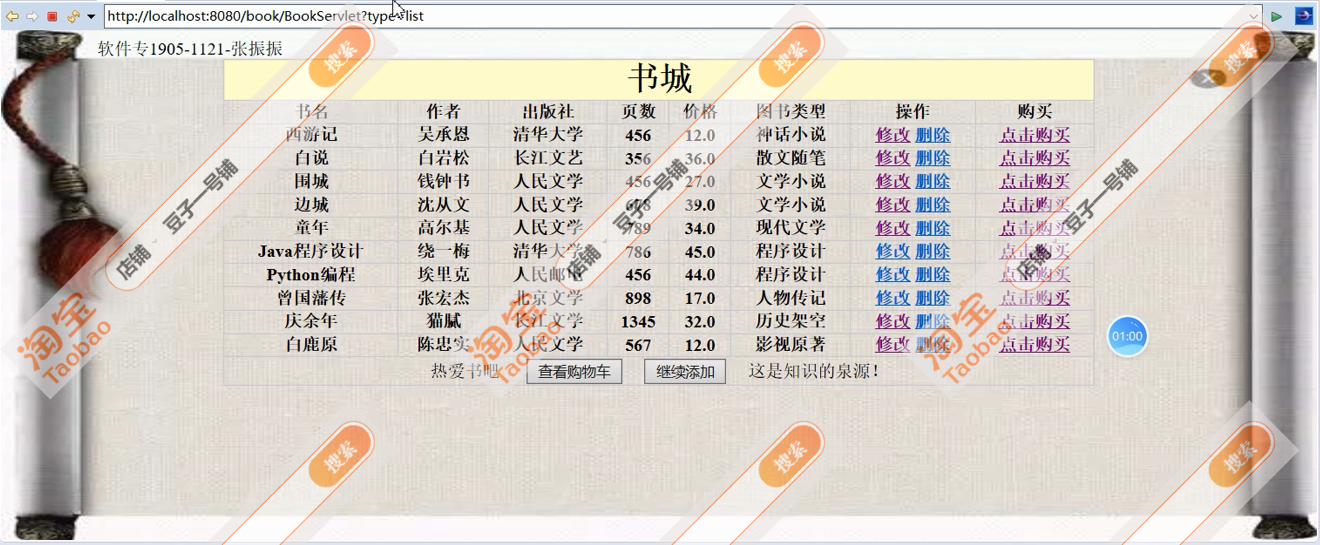
Task: Buy Java程序设计 via 点击购买
Action: point(1034,251)
